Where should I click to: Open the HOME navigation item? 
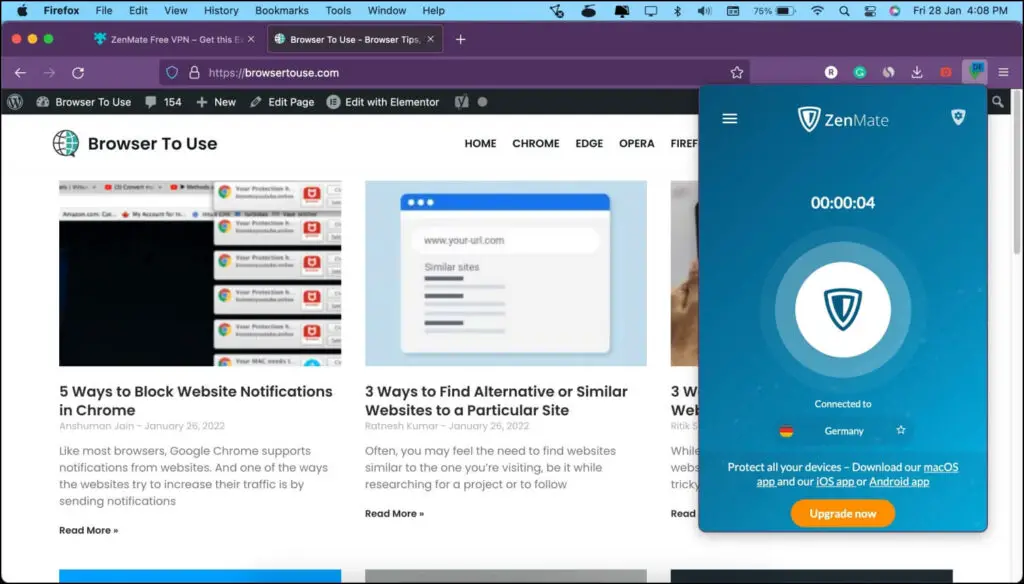480,144
